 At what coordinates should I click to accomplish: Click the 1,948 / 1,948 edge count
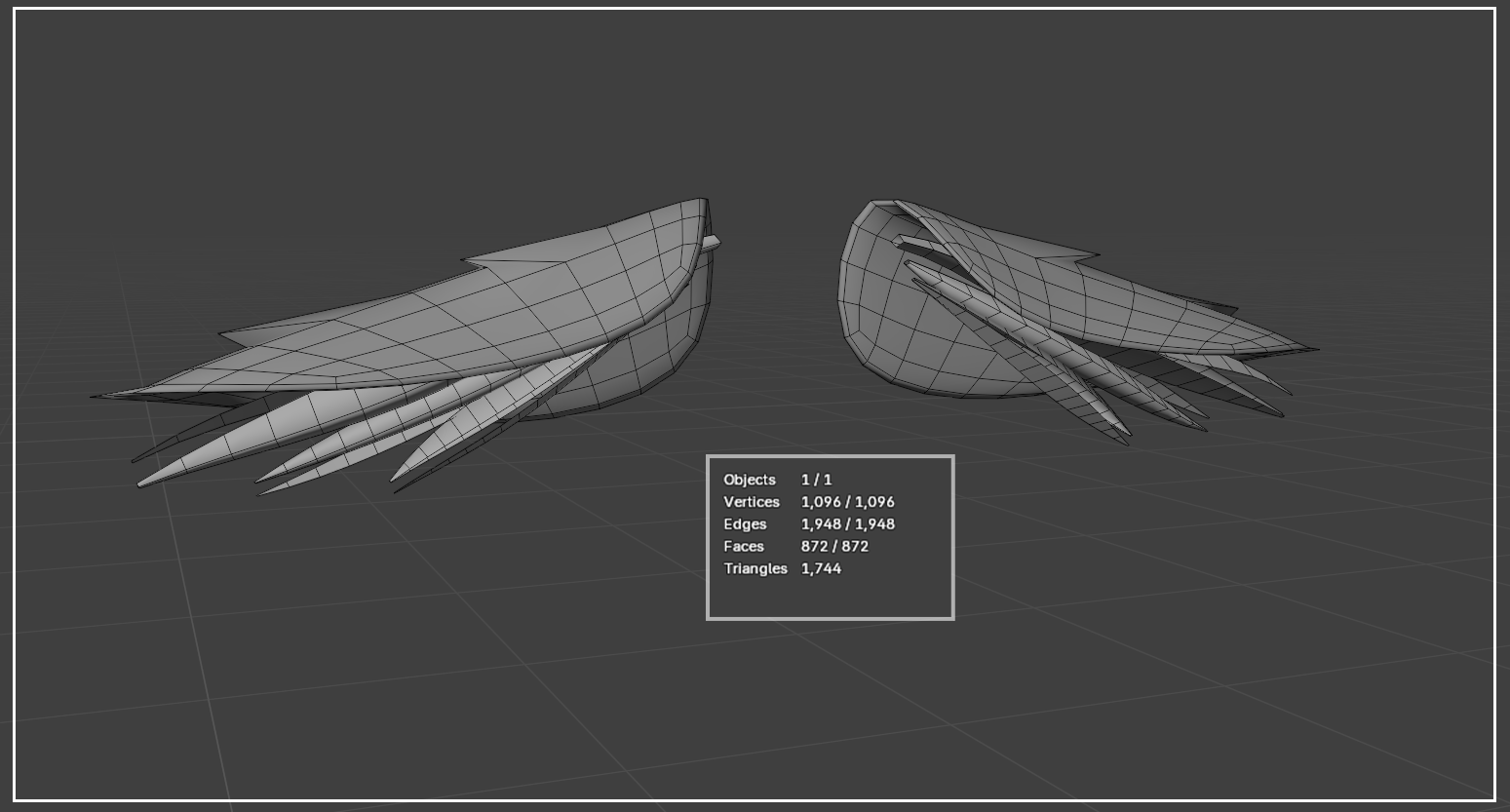tap(848, 524)
